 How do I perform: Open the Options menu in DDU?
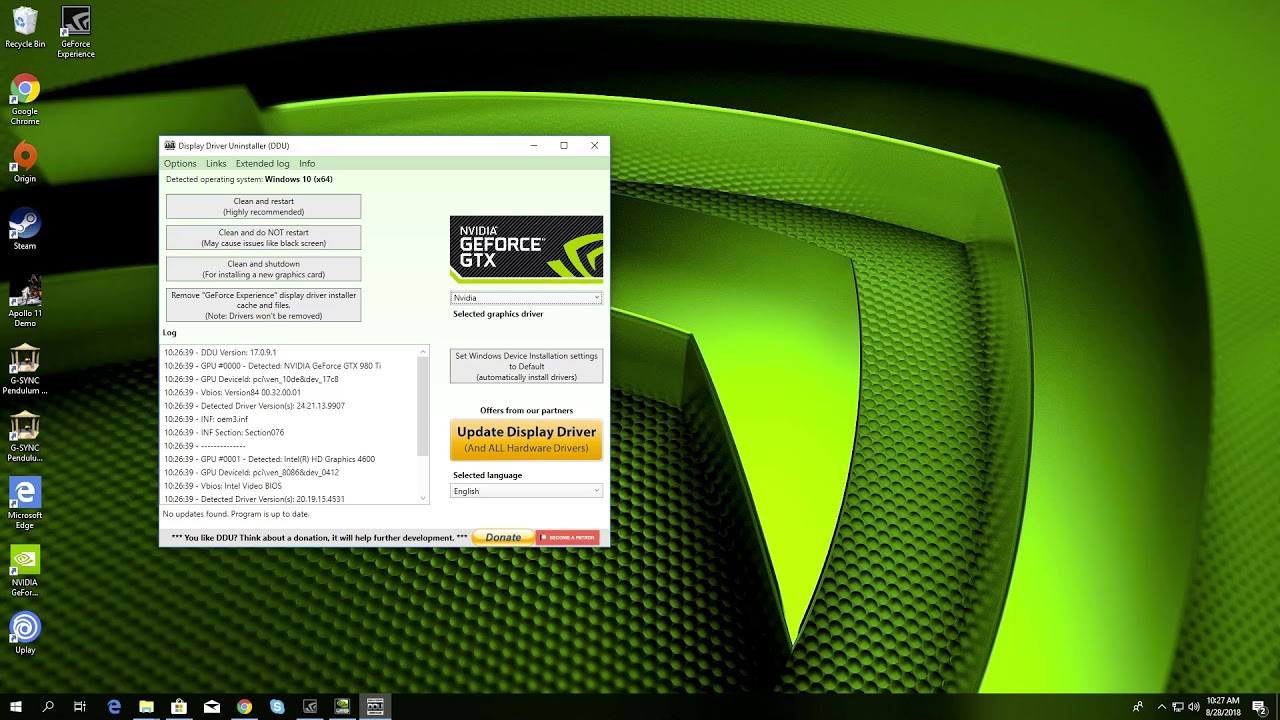tap(180, 164)
